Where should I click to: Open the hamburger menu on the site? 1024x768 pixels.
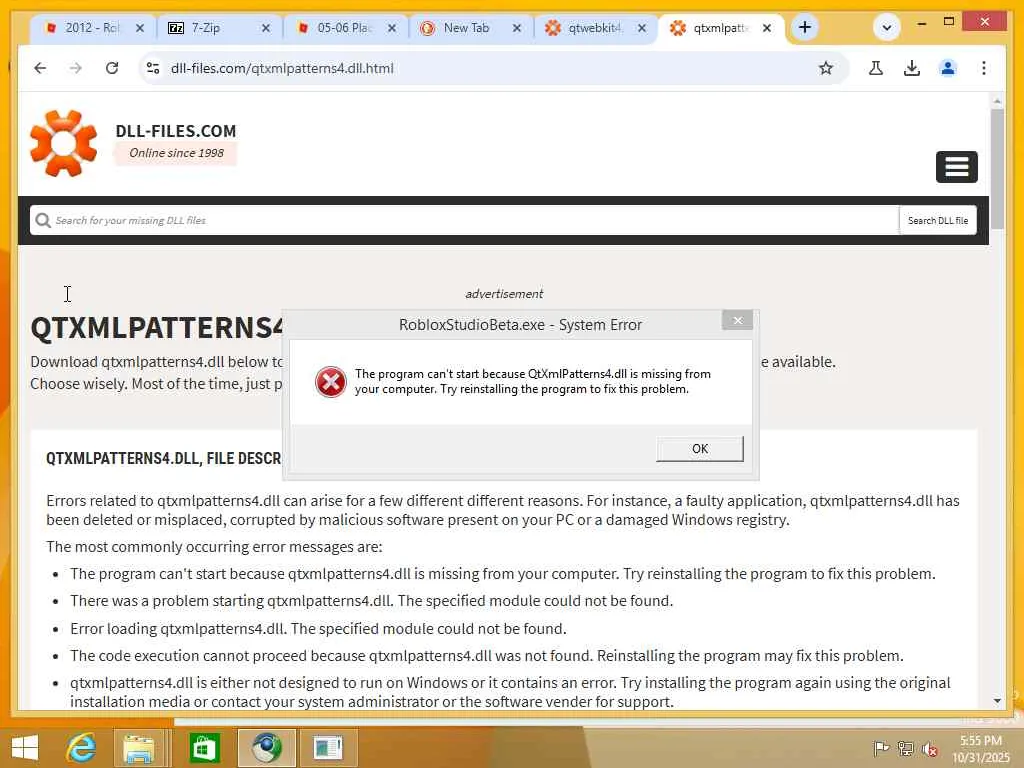click(956, 167)
